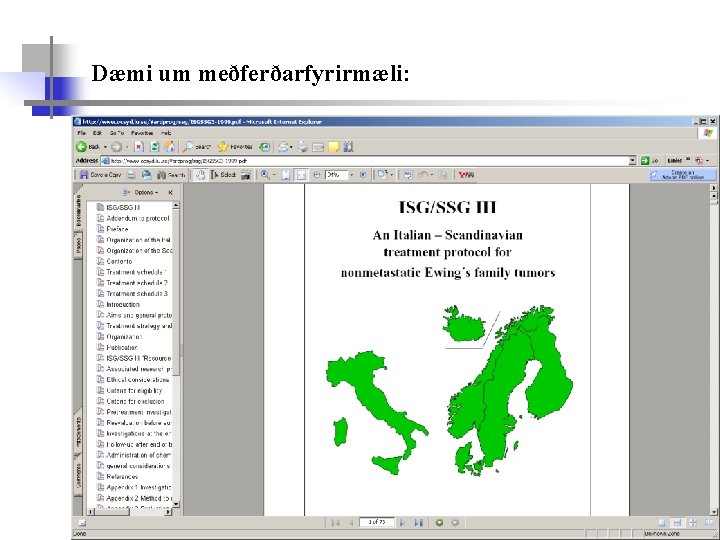Viewport: 720px width, 540px height.
Task: Open the Help menu
Action: coord(166,133)
